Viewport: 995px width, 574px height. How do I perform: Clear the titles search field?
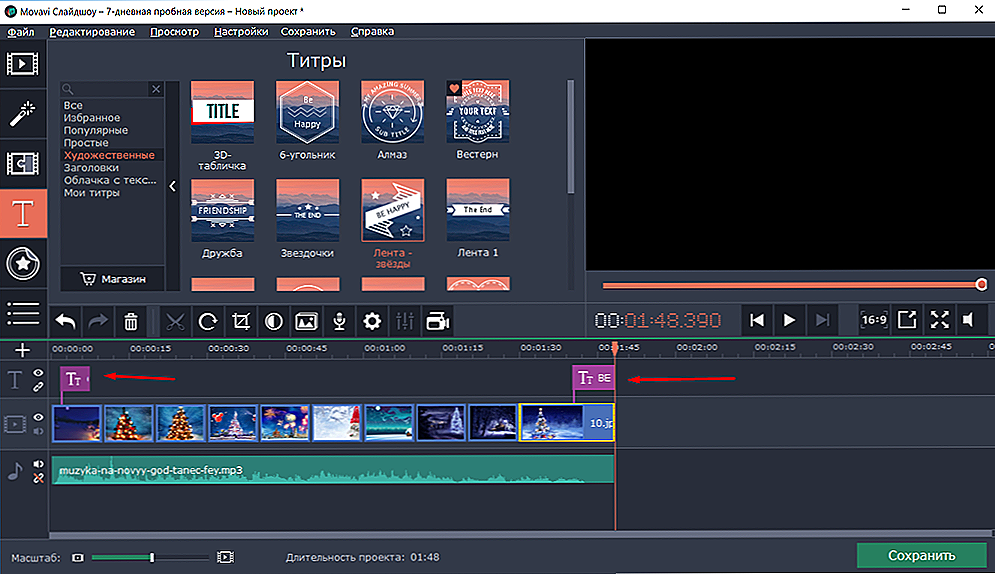tap(156, 89)
